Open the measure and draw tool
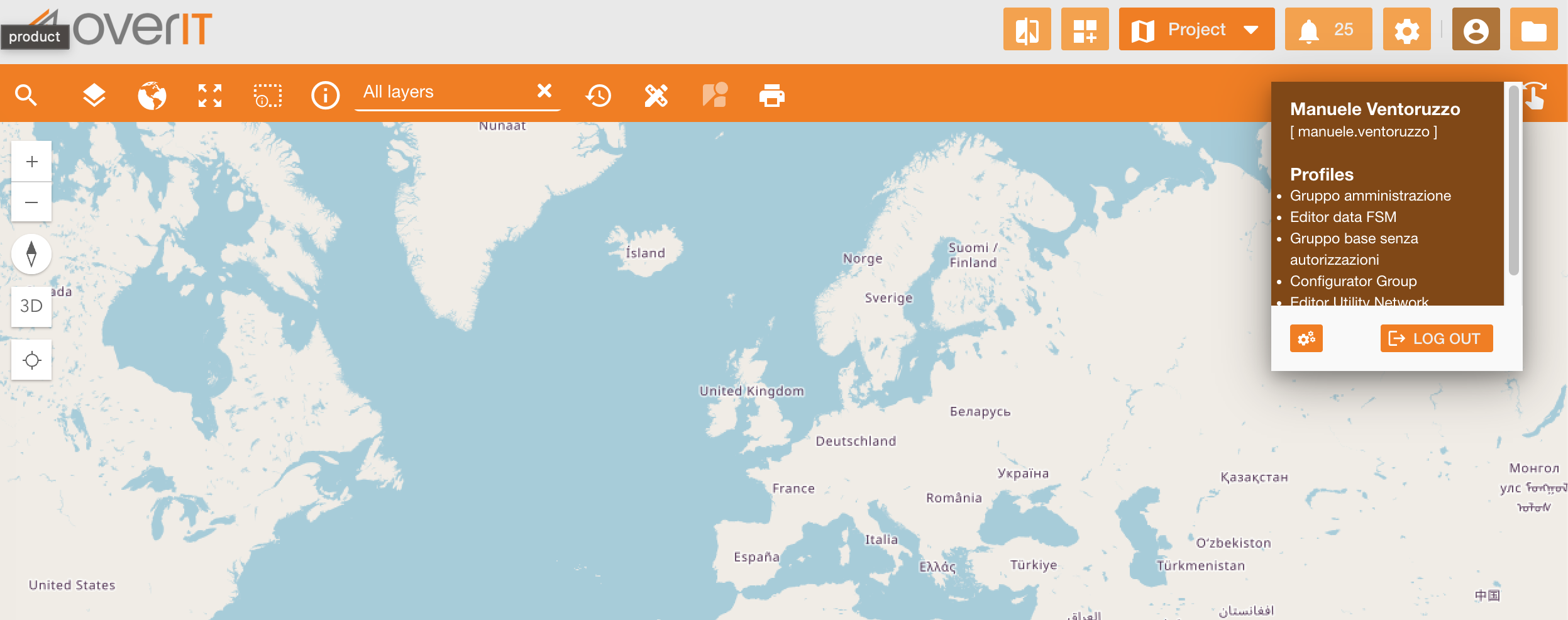The width and height of the screenshot is (1568, 620). (656, 96)
